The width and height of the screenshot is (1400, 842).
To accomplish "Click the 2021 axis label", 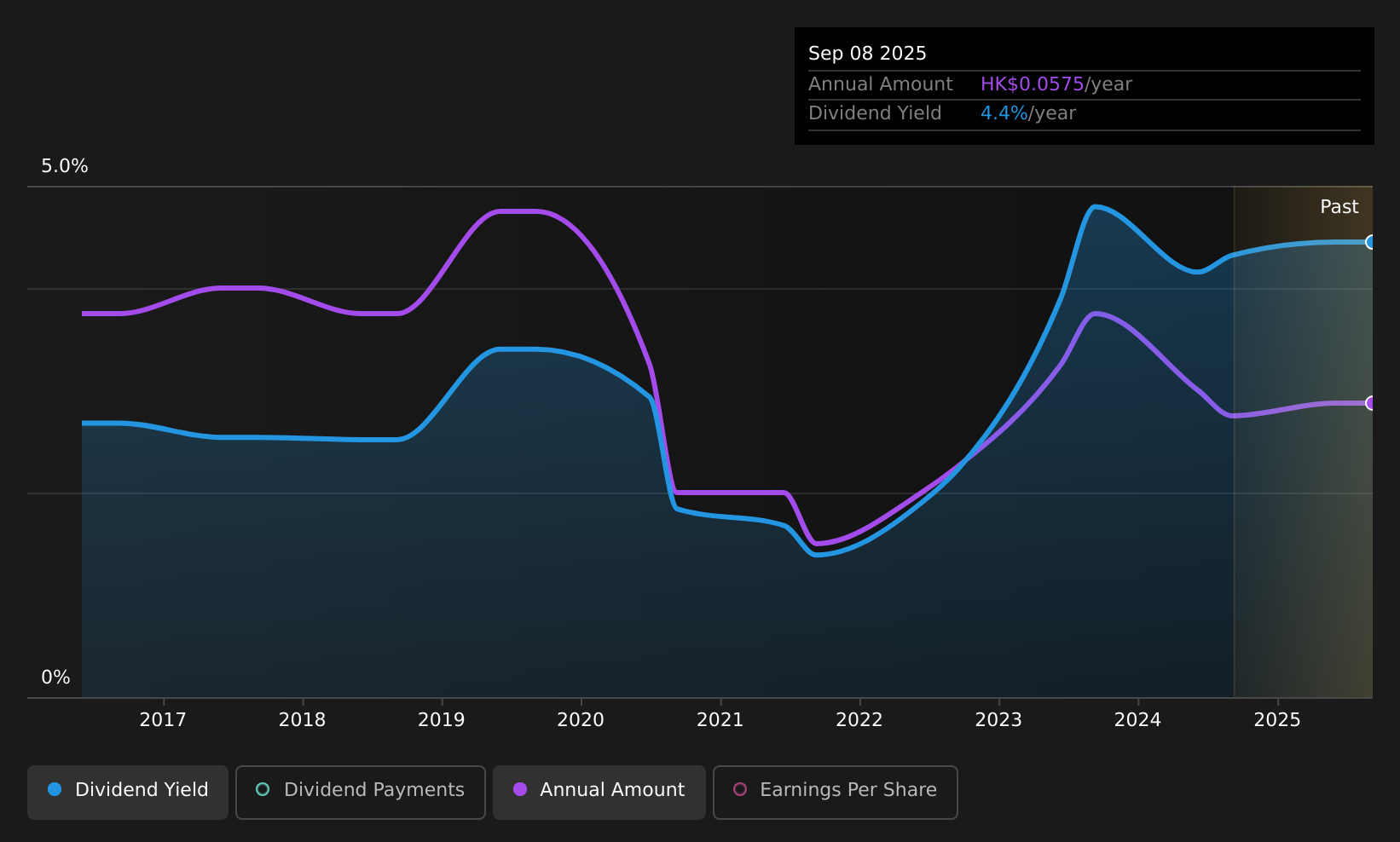I will [x=720, y=720].
